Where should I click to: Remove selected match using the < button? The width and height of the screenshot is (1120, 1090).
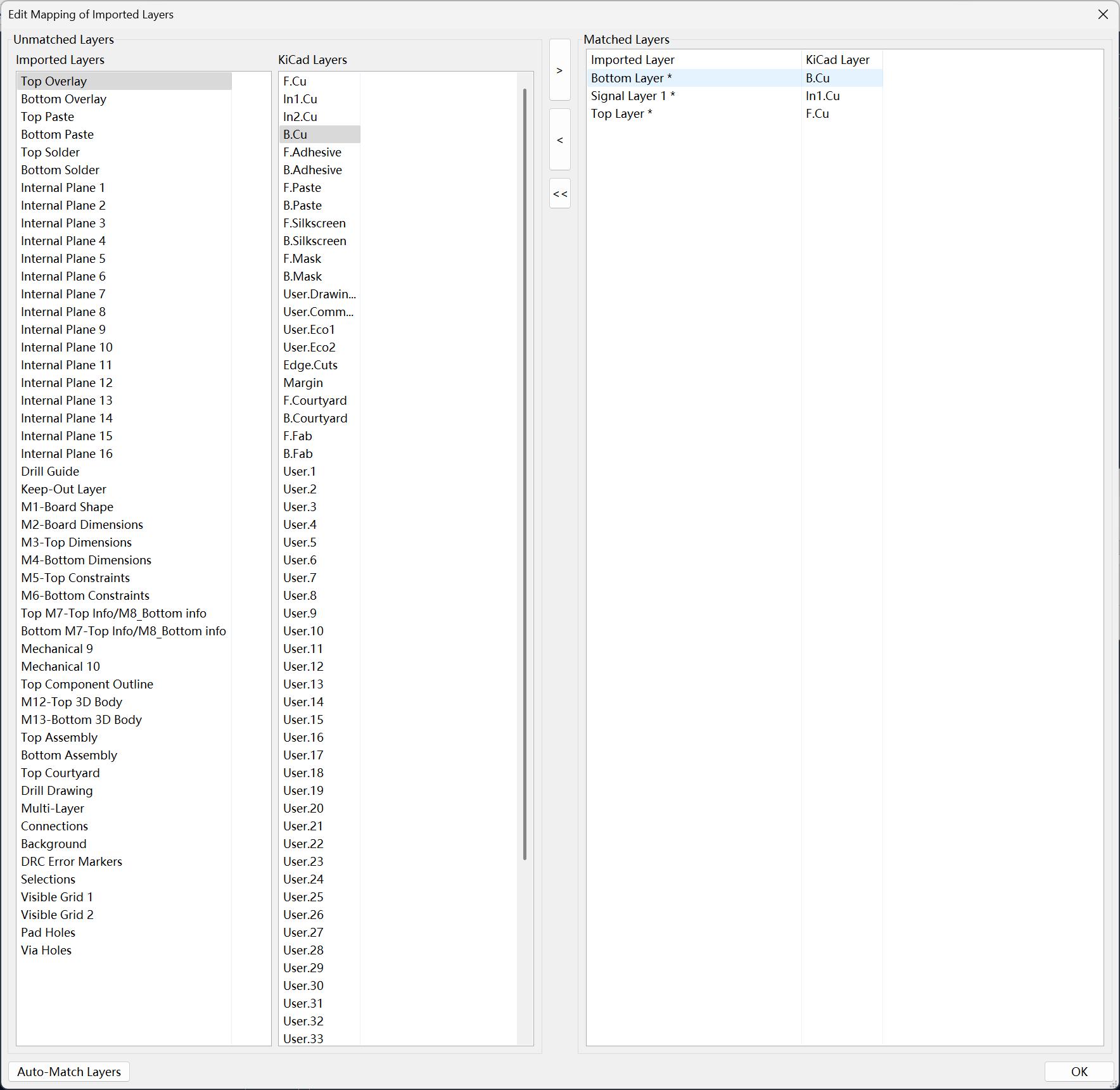(559, 139)
